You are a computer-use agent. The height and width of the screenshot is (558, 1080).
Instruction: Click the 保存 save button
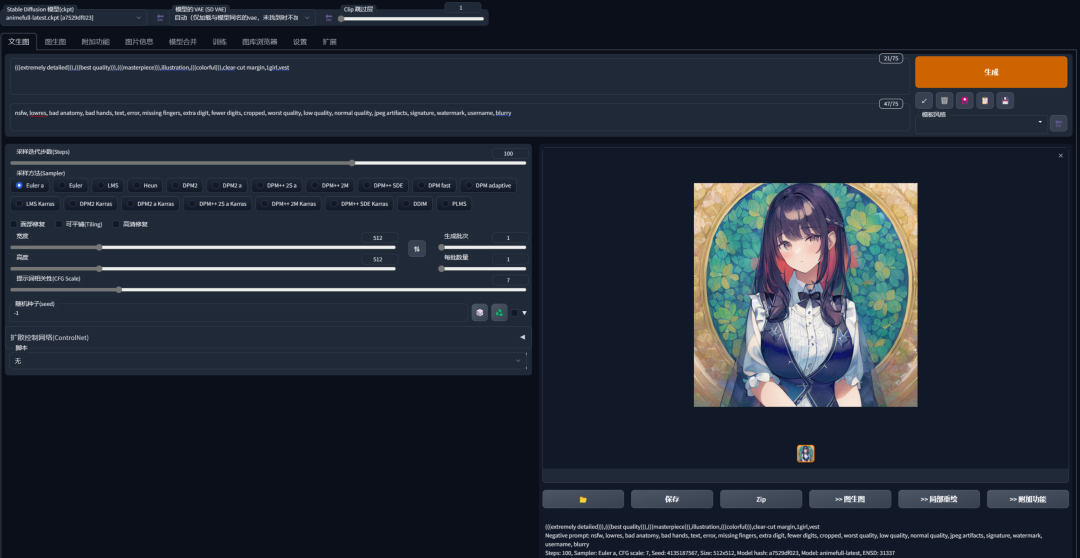coord(672,499)
